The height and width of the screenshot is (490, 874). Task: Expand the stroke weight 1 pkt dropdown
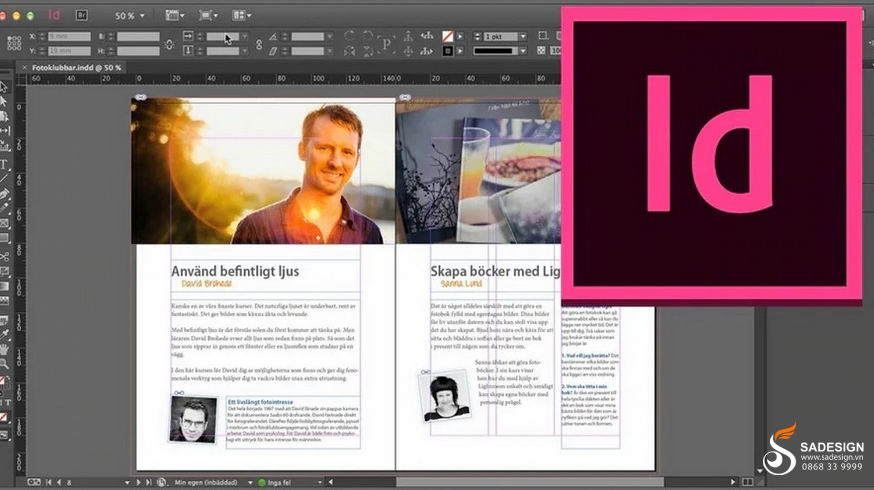pyautogui.click(x=523, y=36)
